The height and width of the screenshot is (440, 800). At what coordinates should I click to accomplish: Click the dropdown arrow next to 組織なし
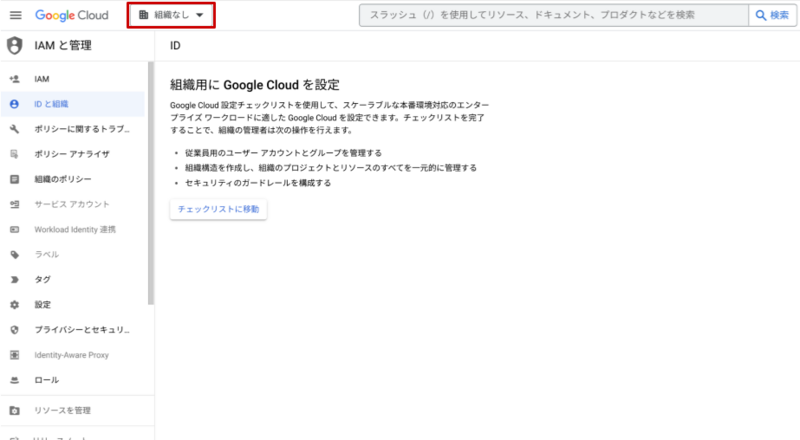tap(199, 15)
